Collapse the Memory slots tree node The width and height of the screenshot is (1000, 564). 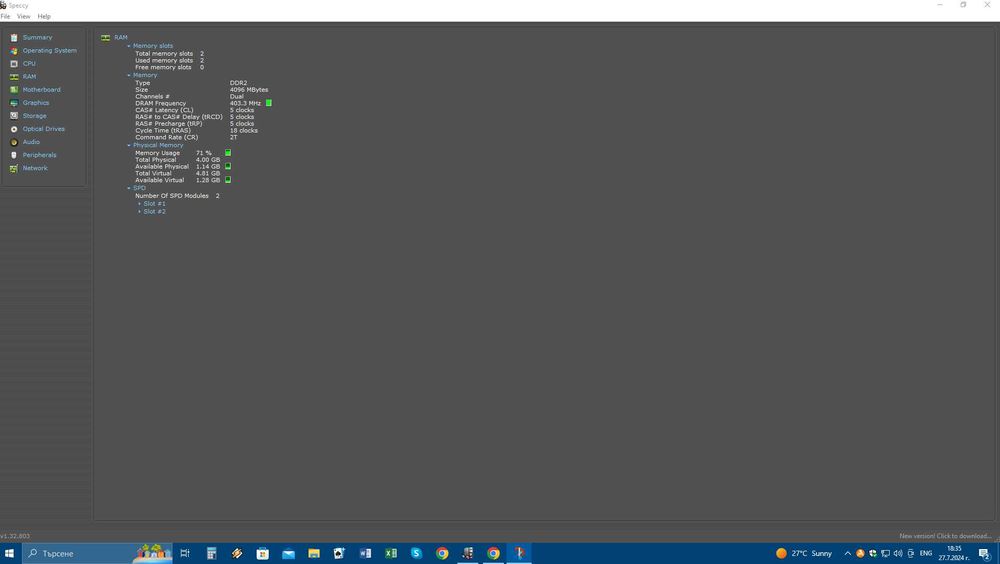coord(129,46)
